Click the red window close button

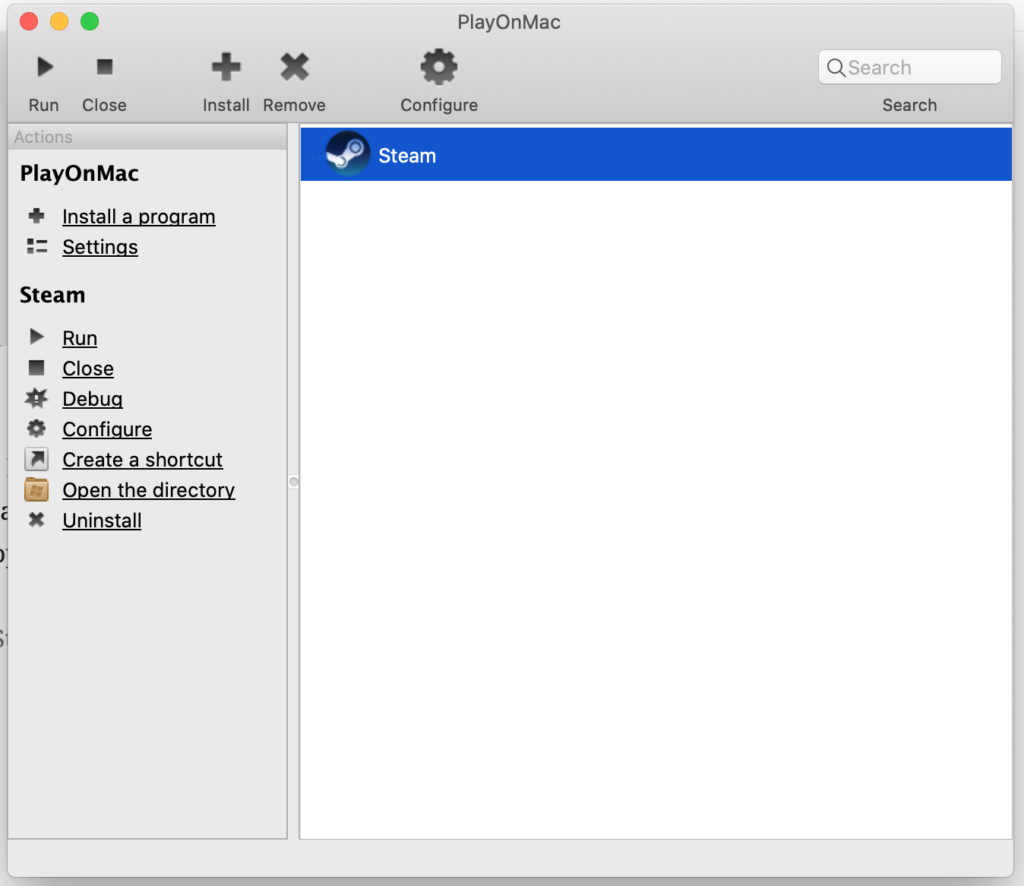(29, 22)
